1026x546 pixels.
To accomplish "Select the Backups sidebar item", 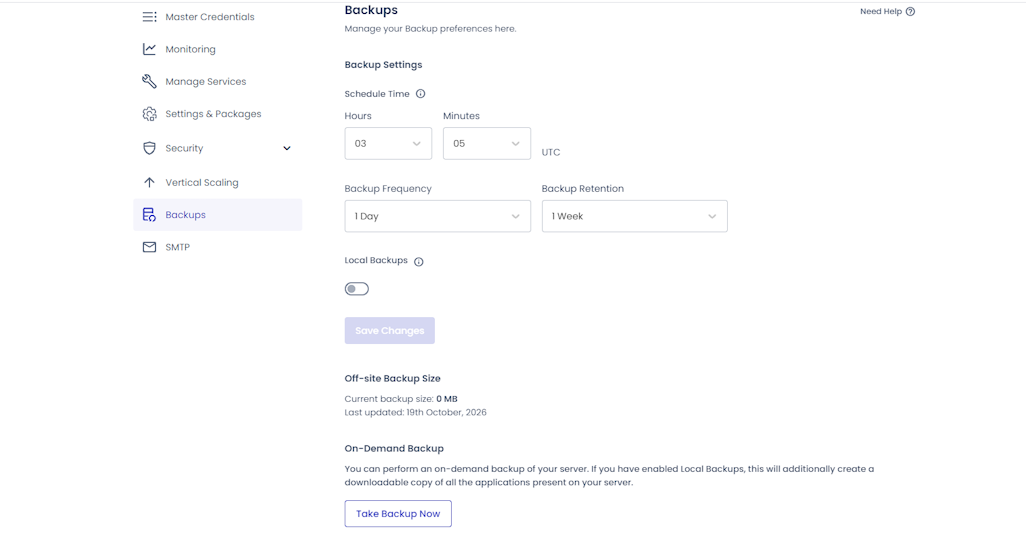I will pyautogui.click(x=218, y=215).
